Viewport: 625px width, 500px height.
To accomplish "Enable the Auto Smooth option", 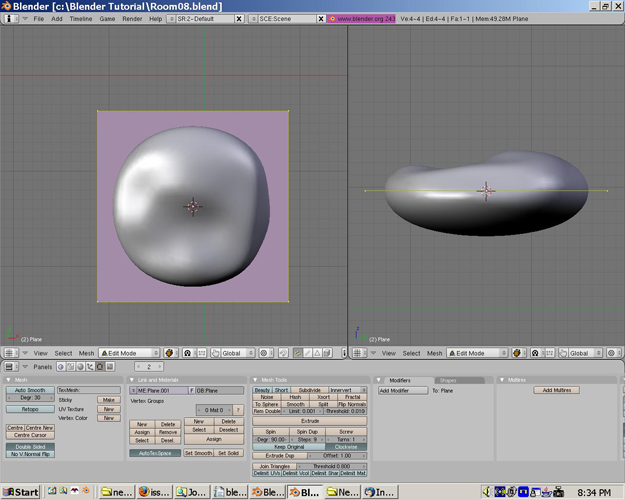I will 30,390.
